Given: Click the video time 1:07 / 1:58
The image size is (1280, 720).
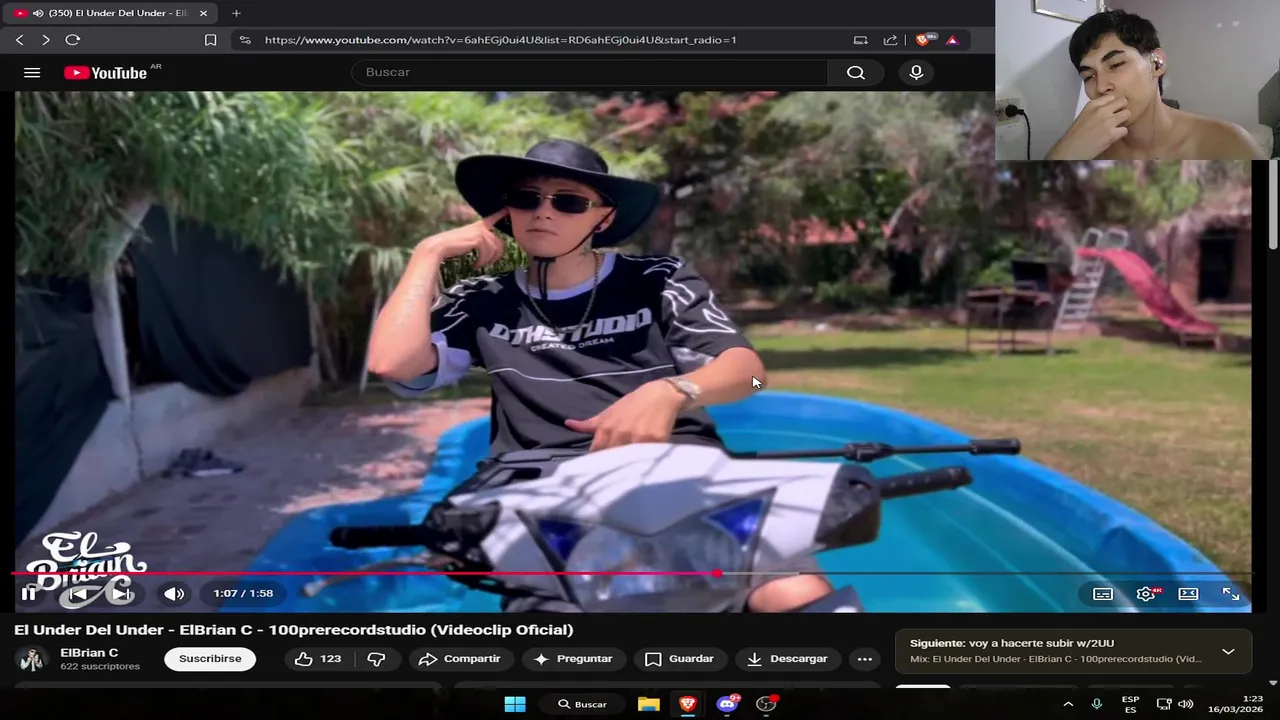Looking at the screenshot, I should point(243,593).
